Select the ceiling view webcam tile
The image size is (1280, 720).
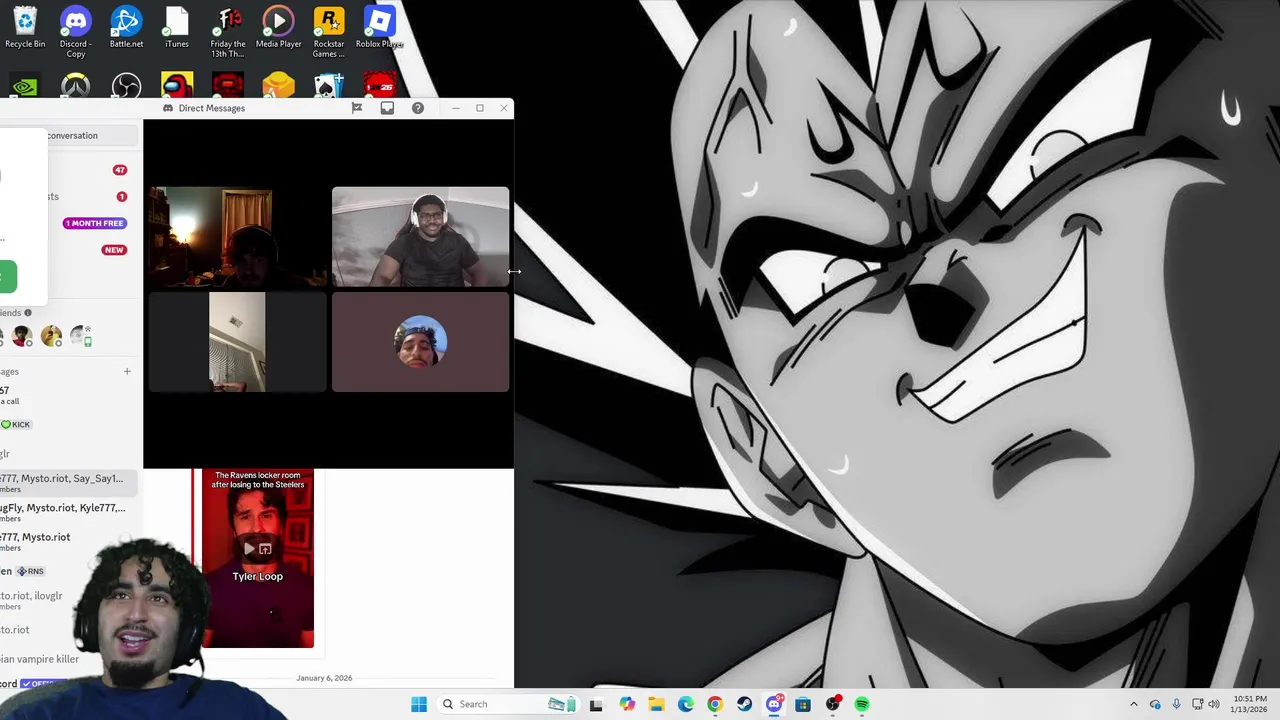pyautogui.click(x=237, y=342)
